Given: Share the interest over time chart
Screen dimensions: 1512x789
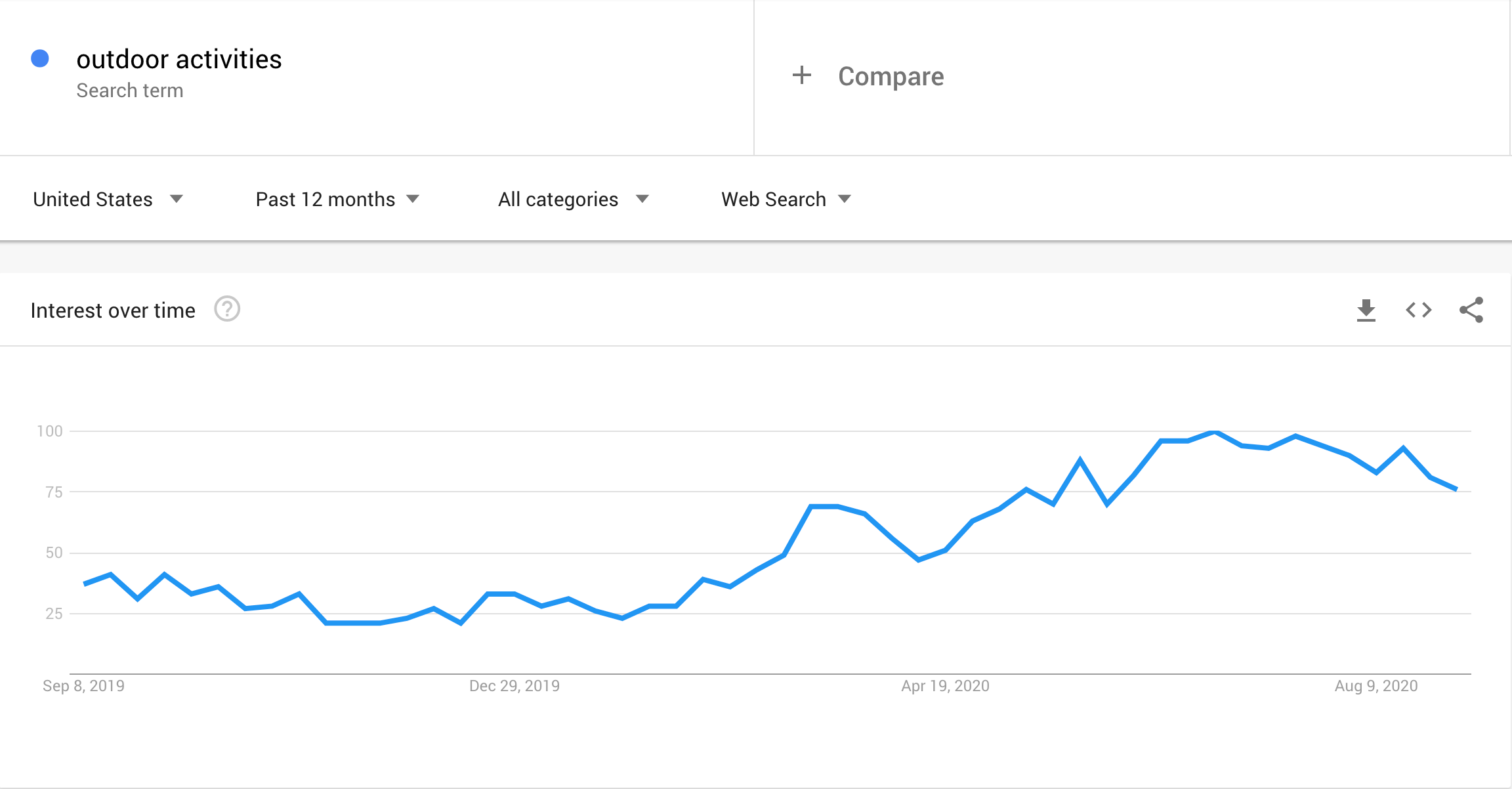Looking at the screenshot, I should 1471,310.
